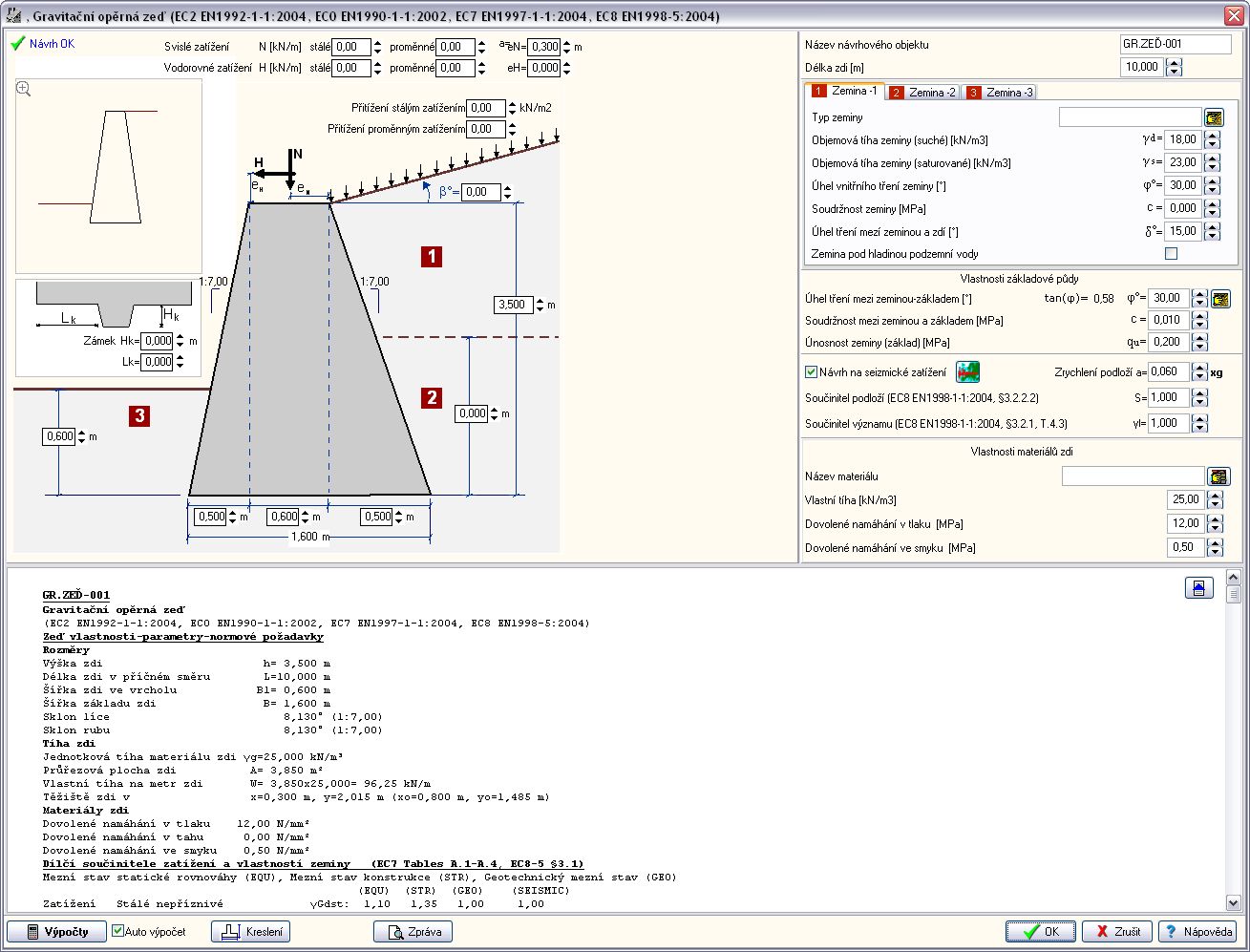Click the Přitížení stálým zatížením field
Screen dimensions: 1250x952
485,108
